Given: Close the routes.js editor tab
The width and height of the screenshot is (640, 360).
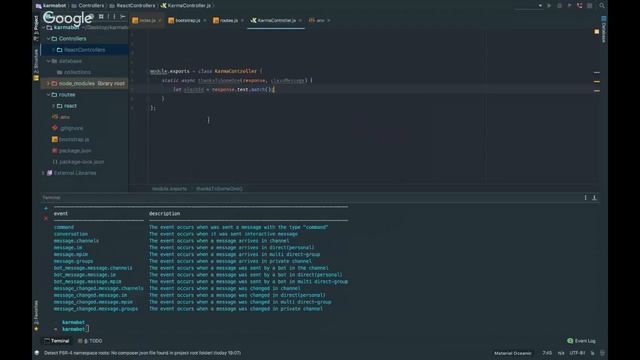Looking at the screenshot, I should 242,20.
